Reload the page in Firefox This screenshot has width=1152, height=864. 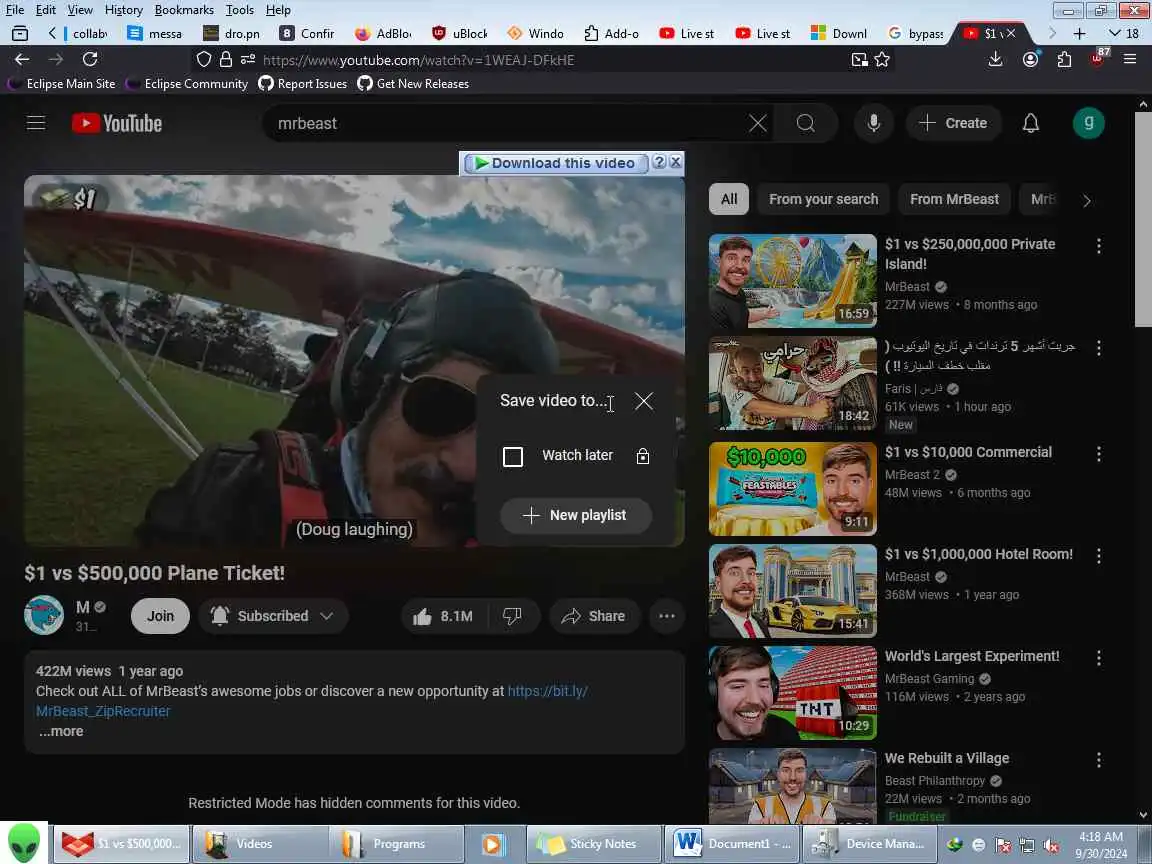[90, 59]
